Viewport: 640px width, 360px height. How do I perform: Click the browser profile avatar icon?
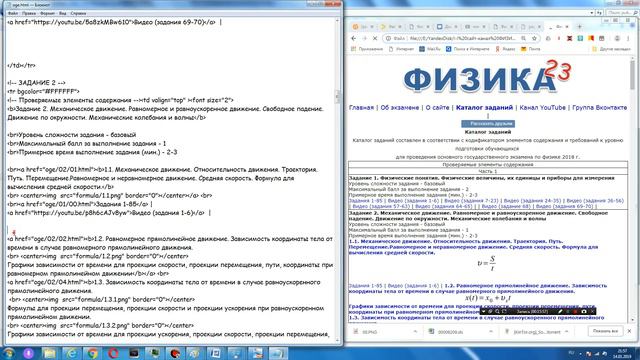click(617, 38)
